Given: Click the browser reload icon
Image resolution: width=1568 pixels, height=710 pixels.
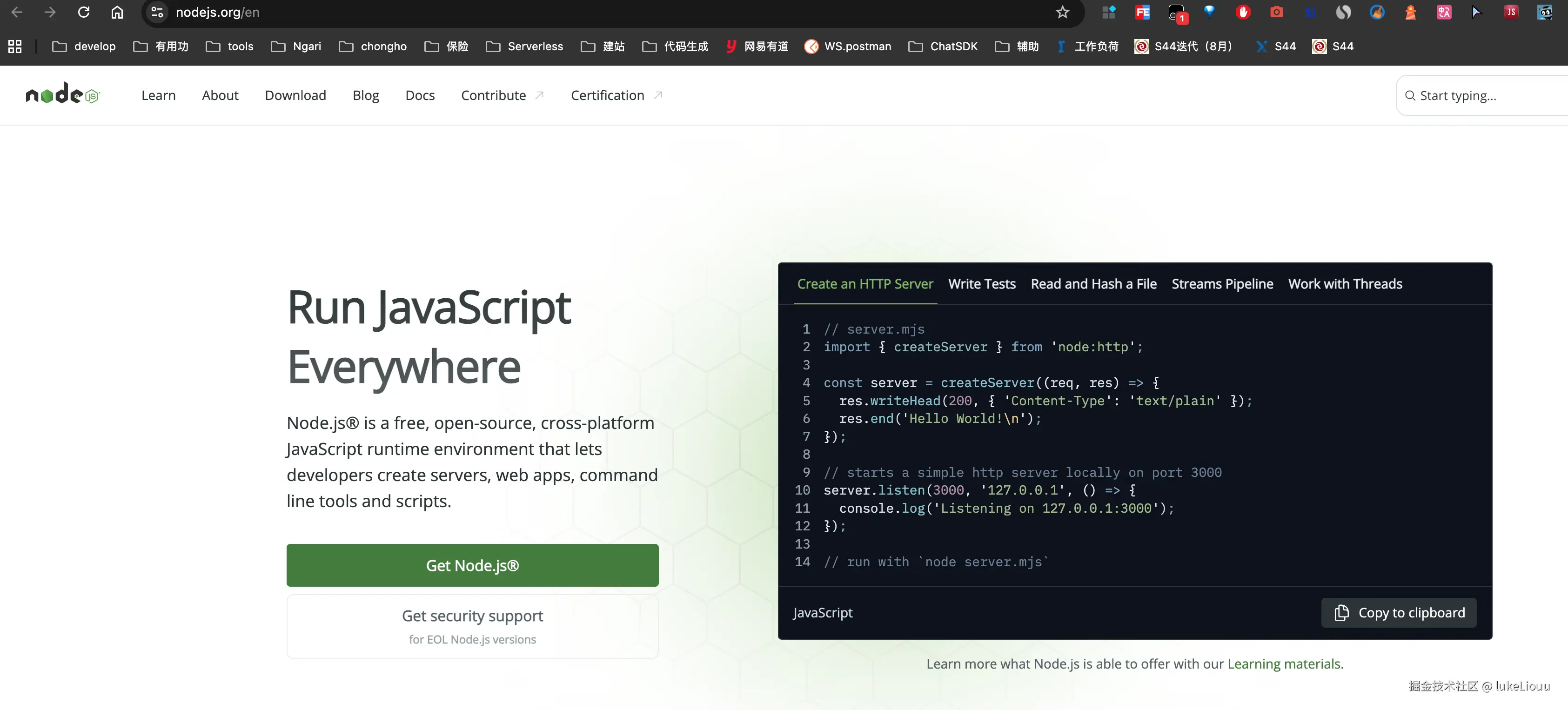Looking at the screenshot, I should pyautogui.click(x=83, y=12).
